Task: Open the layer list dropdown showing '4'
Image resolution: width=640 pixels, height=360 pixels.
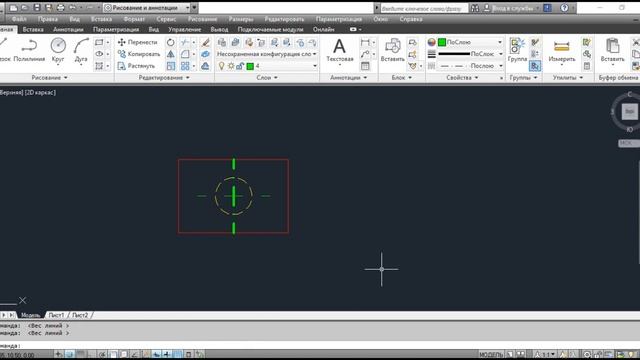Action: point(267,66)
